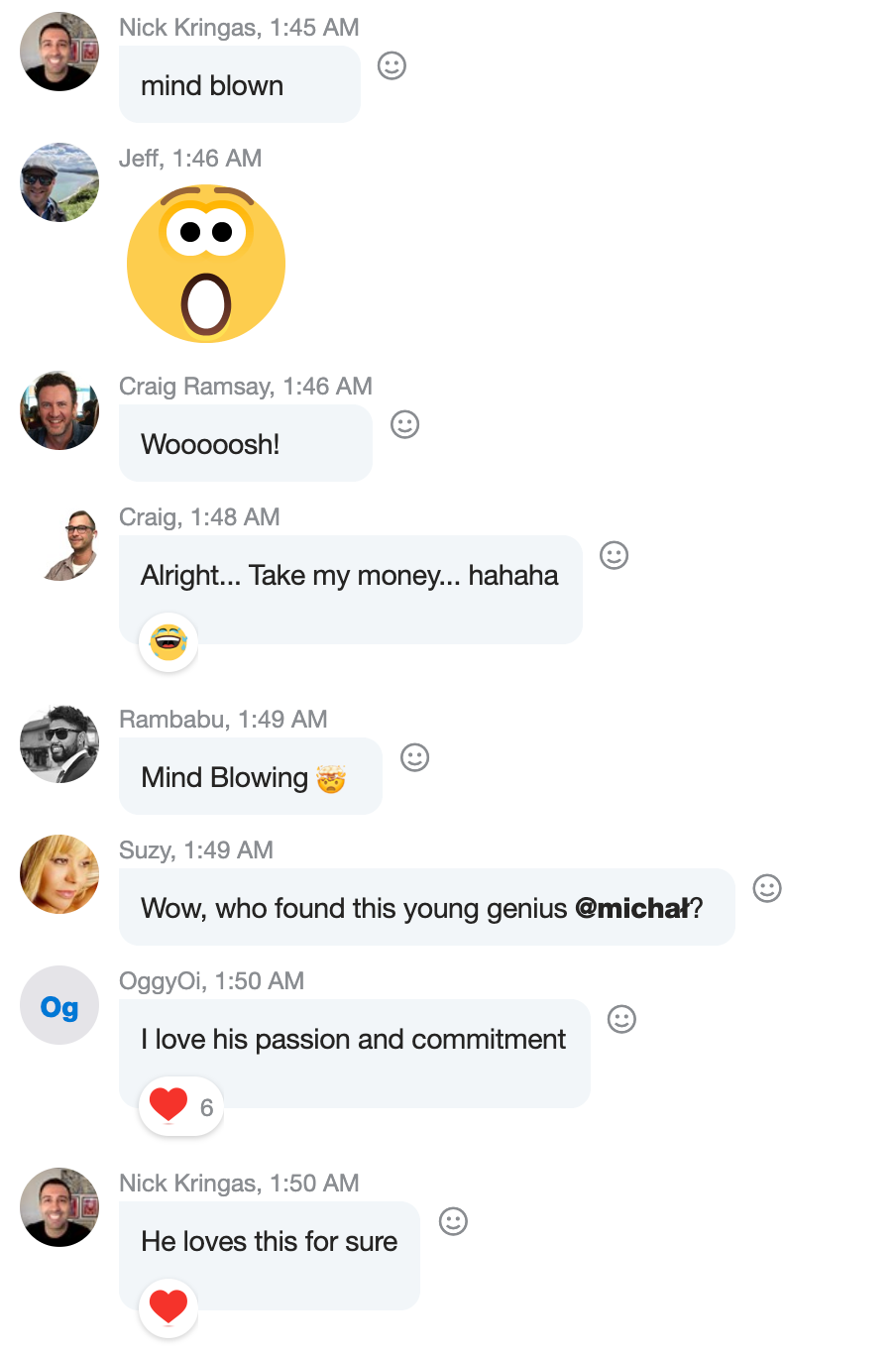
Task: Click OggyOi's "Og" initials avatar
Action: [59, 1005]
